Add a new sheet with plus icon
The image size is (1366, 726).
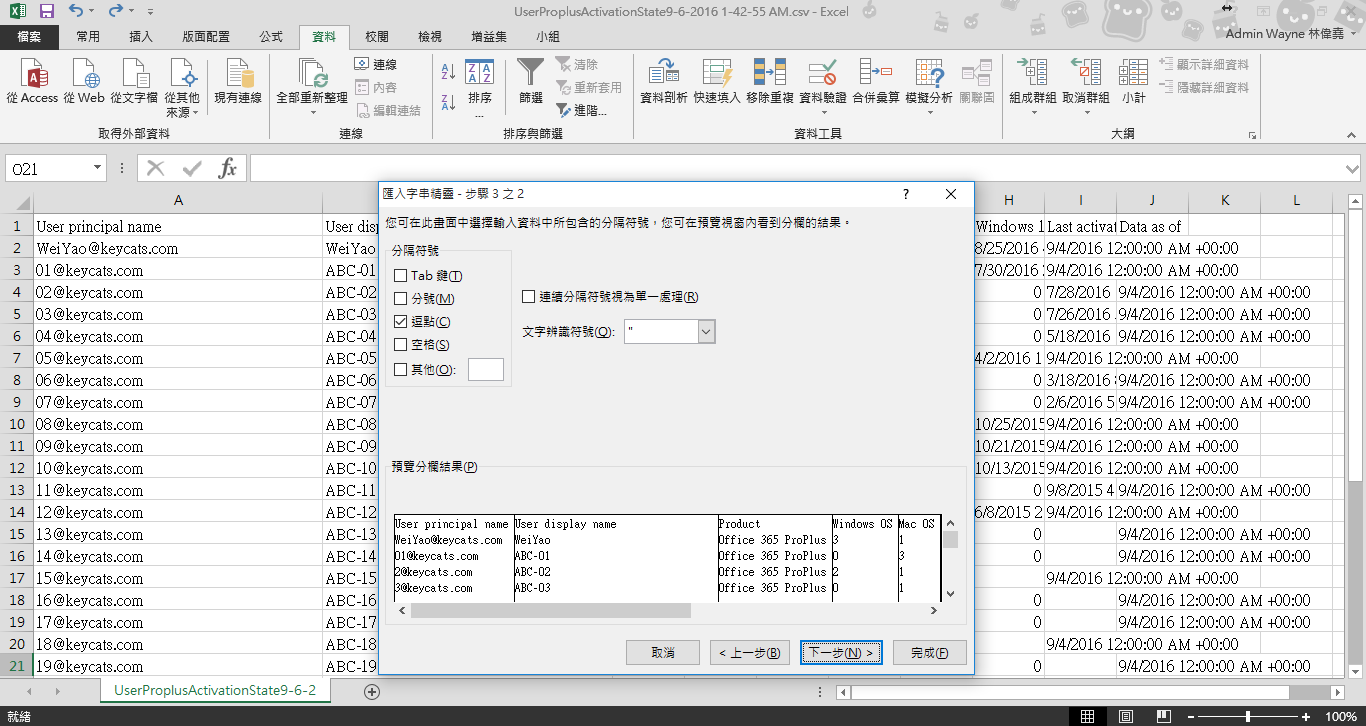372,691
